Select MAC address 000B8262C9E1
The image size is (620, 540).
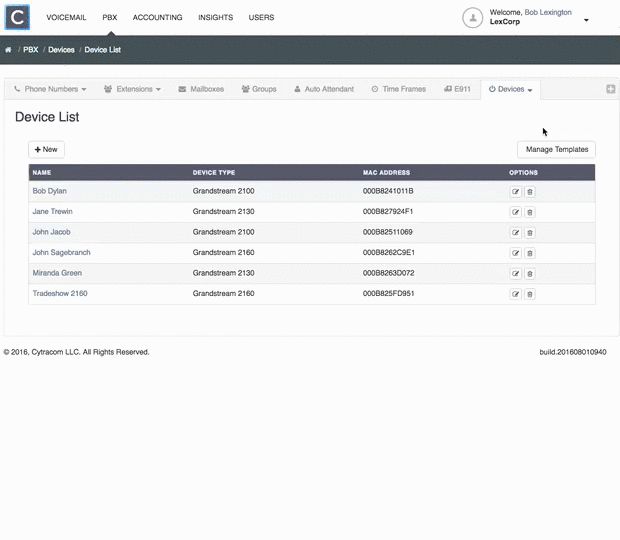(x=389, y=252)
